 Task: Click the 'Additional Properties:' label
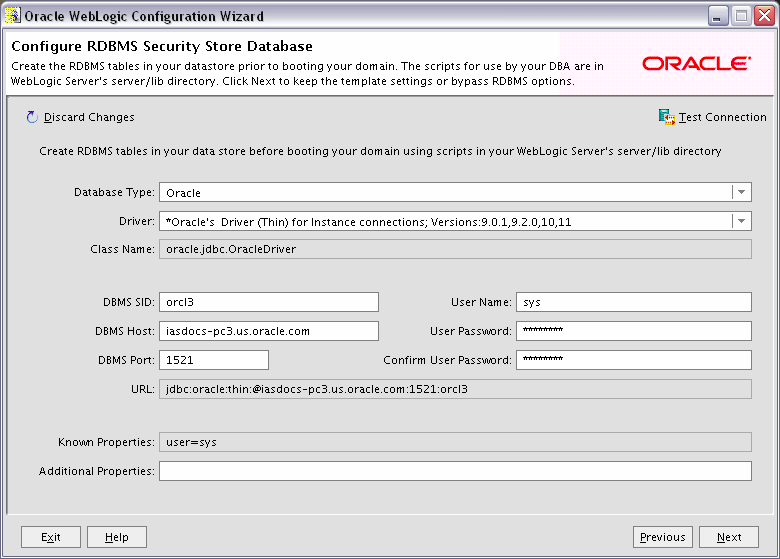97,471
